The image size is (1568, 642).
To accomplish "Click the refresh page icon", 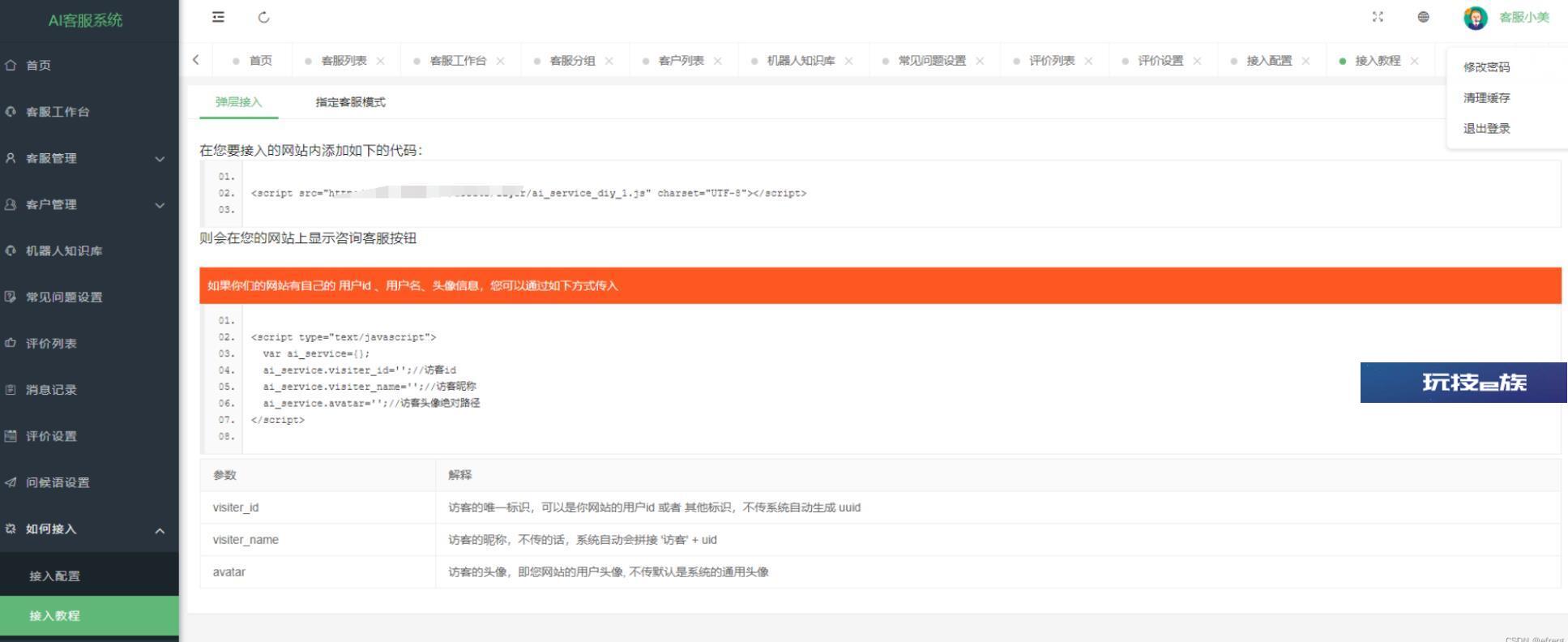I will coord(263,17).
